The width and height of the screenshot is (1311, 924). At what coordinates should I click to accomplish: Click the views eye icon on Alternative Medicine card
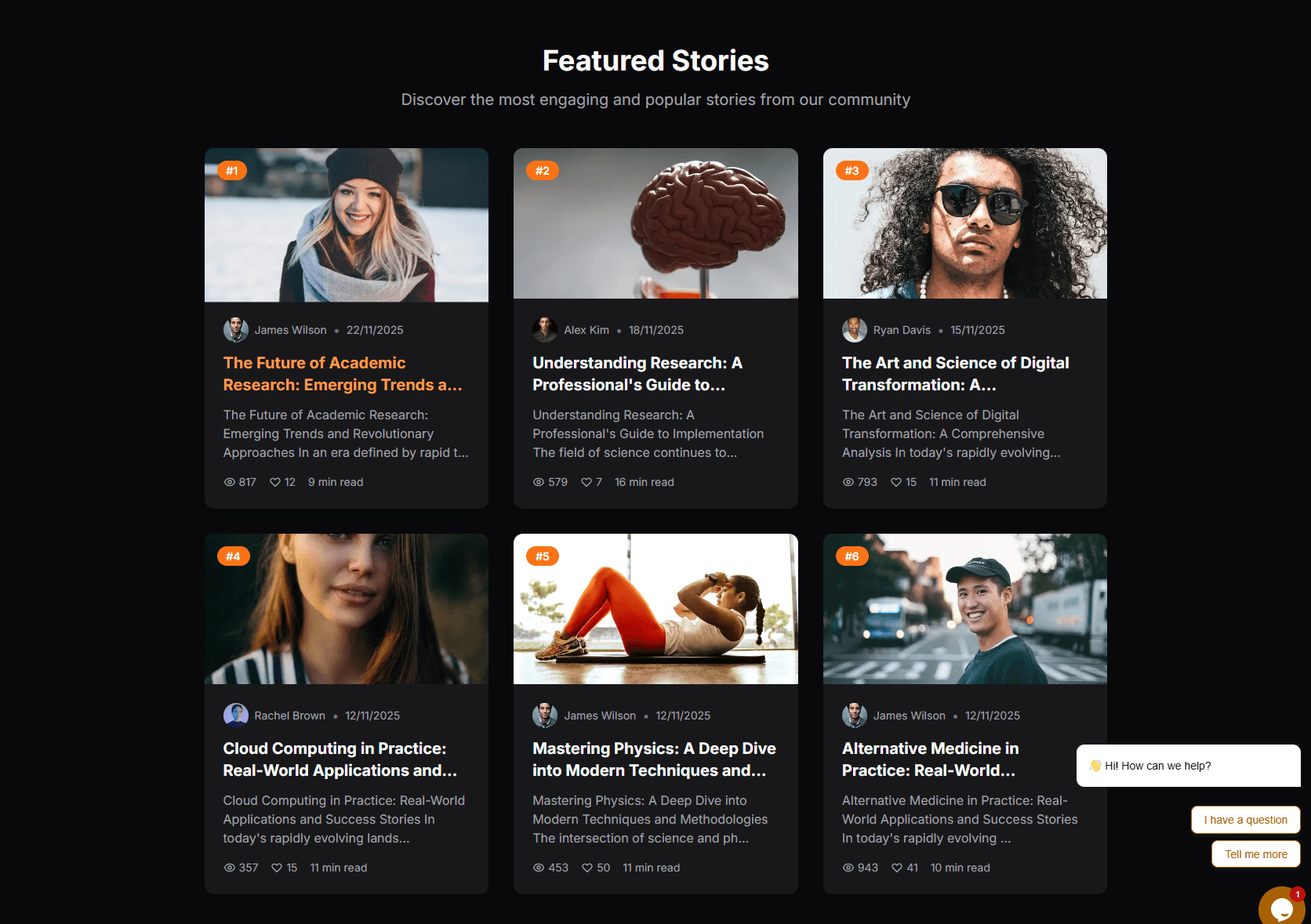point(848,868)
